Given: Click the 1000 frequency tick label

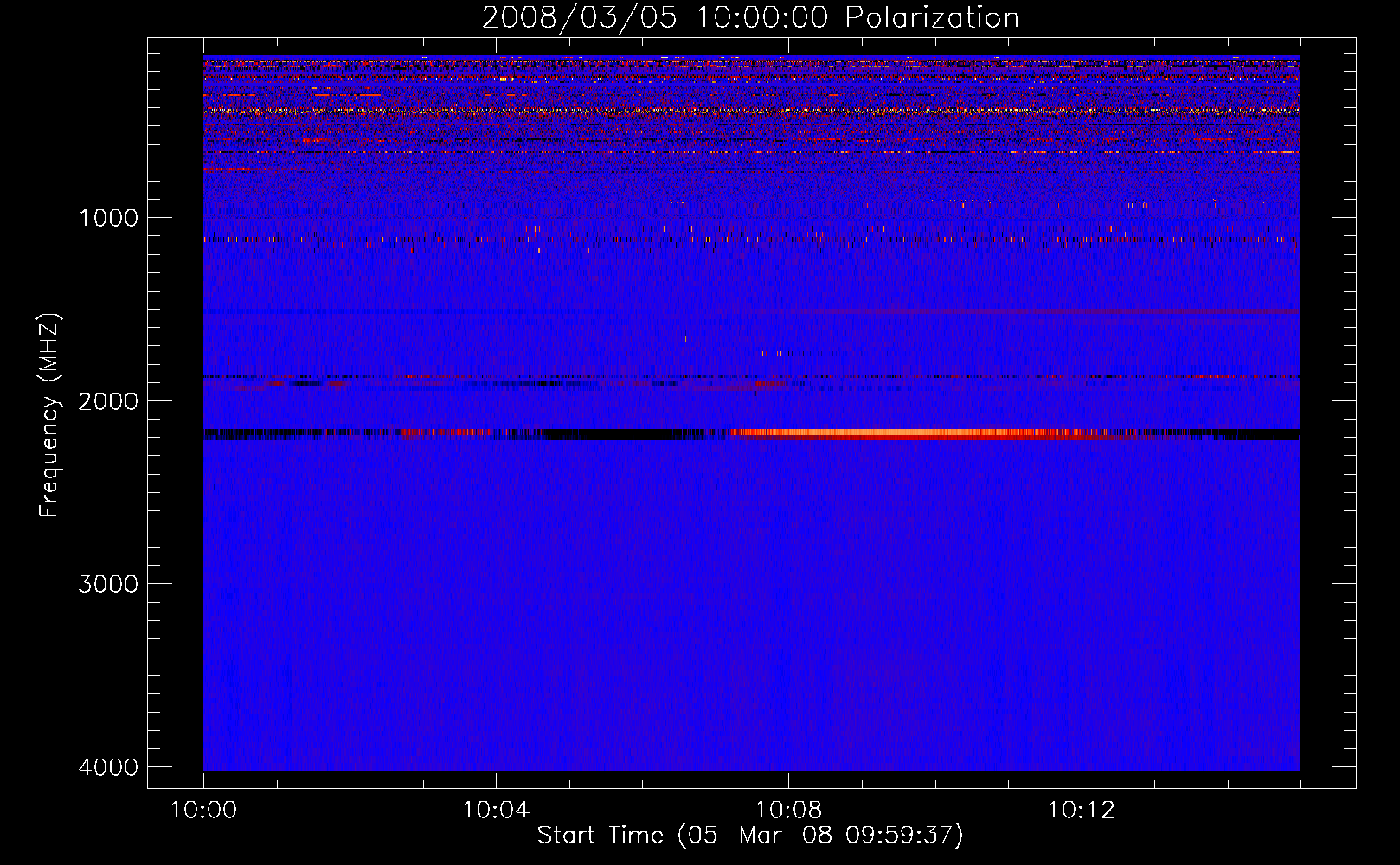Looking at the screenshot, I should (x=108, y=218).
